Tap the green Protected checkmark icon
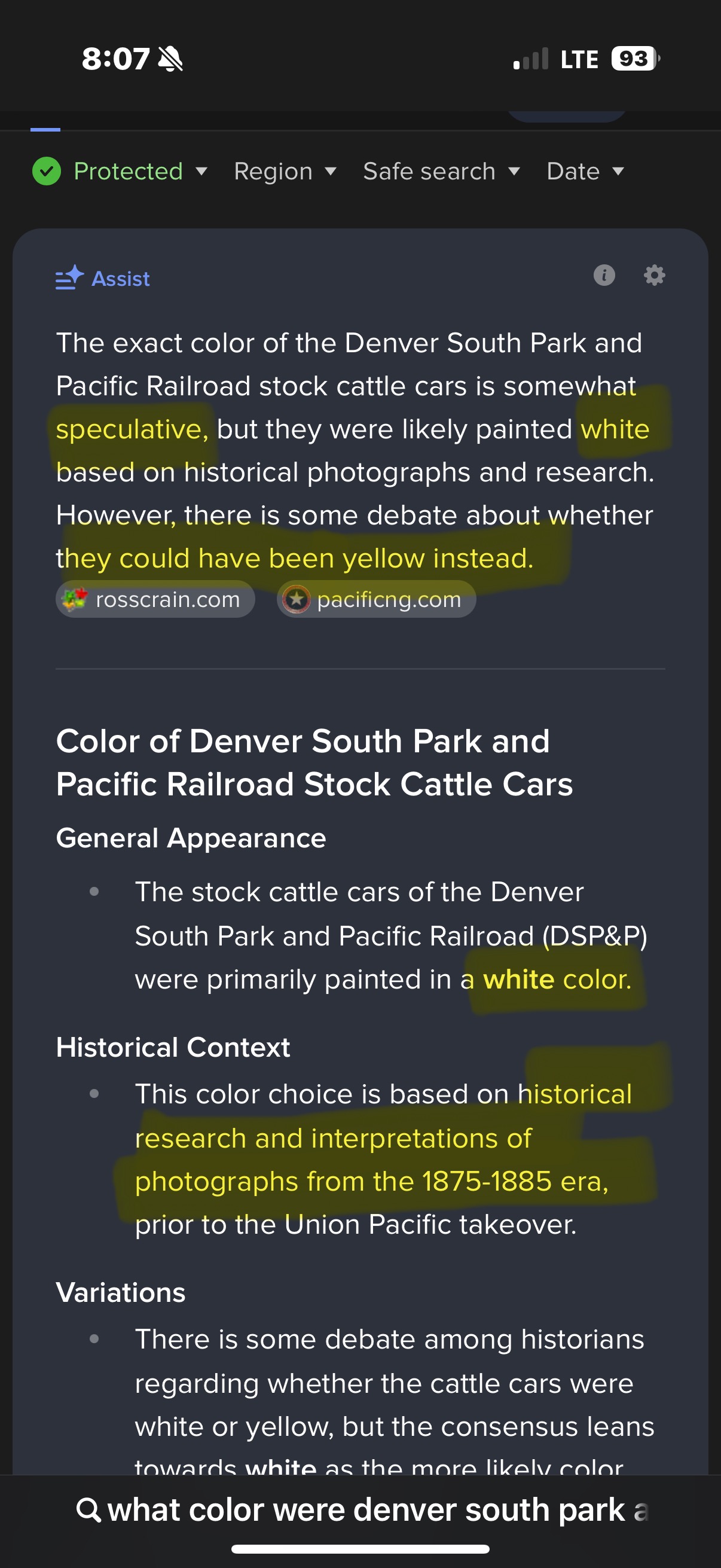Image resolution: width=721 pixels, height=1568 pixels. click(46, 171)
